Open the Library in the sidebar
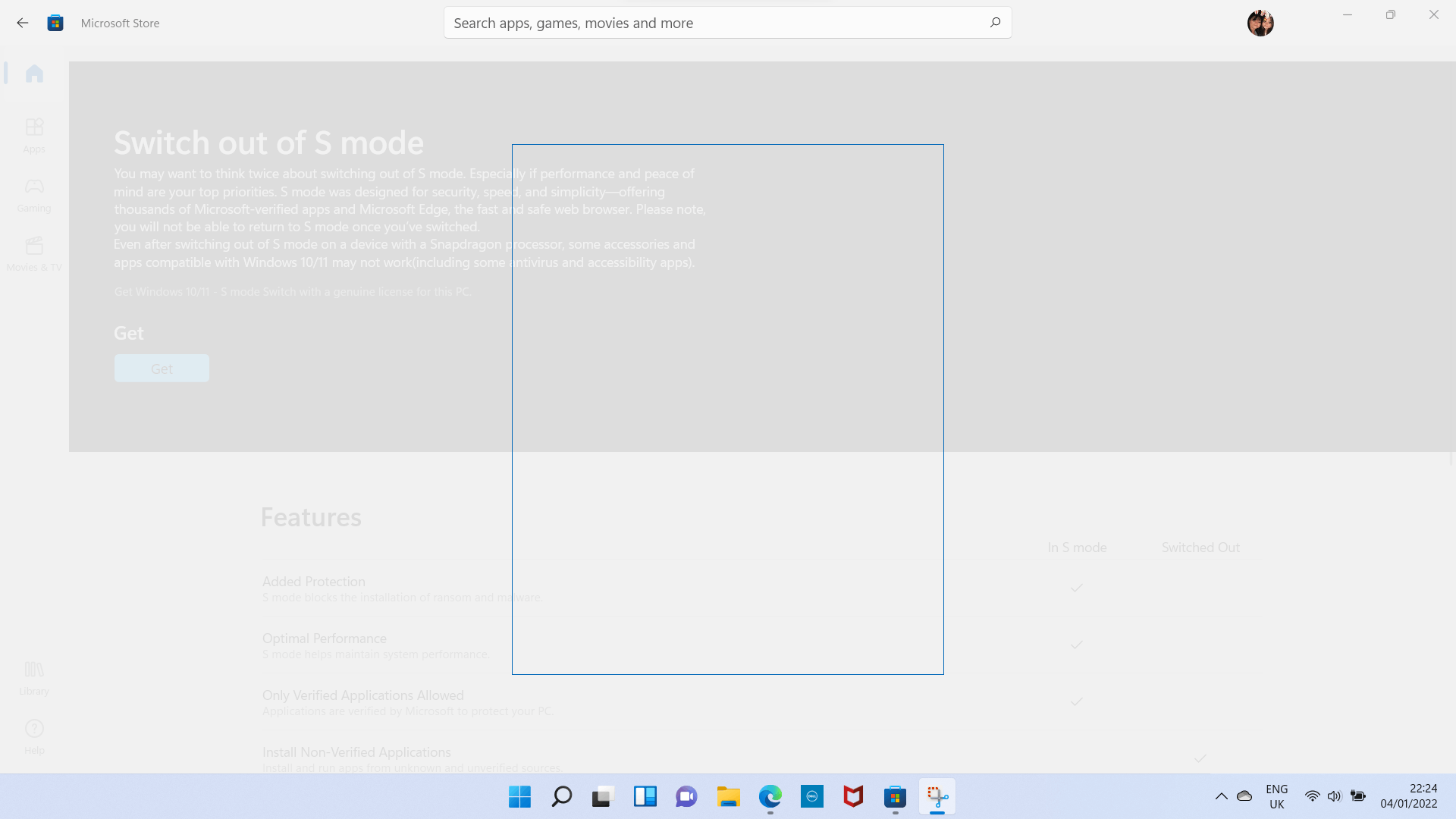 (x=34, y=678)
